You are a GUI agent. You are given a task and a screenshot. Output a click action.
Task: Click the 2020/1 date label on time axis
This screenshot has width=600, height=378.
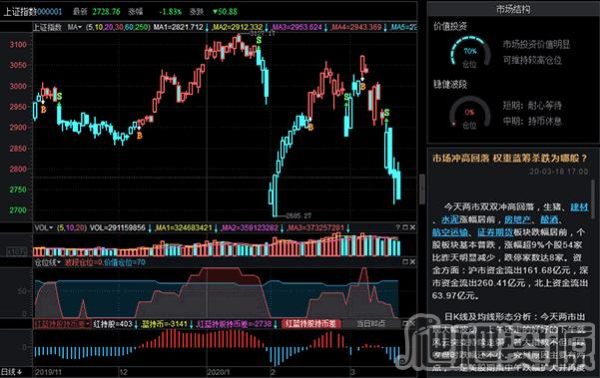(218, 372)
